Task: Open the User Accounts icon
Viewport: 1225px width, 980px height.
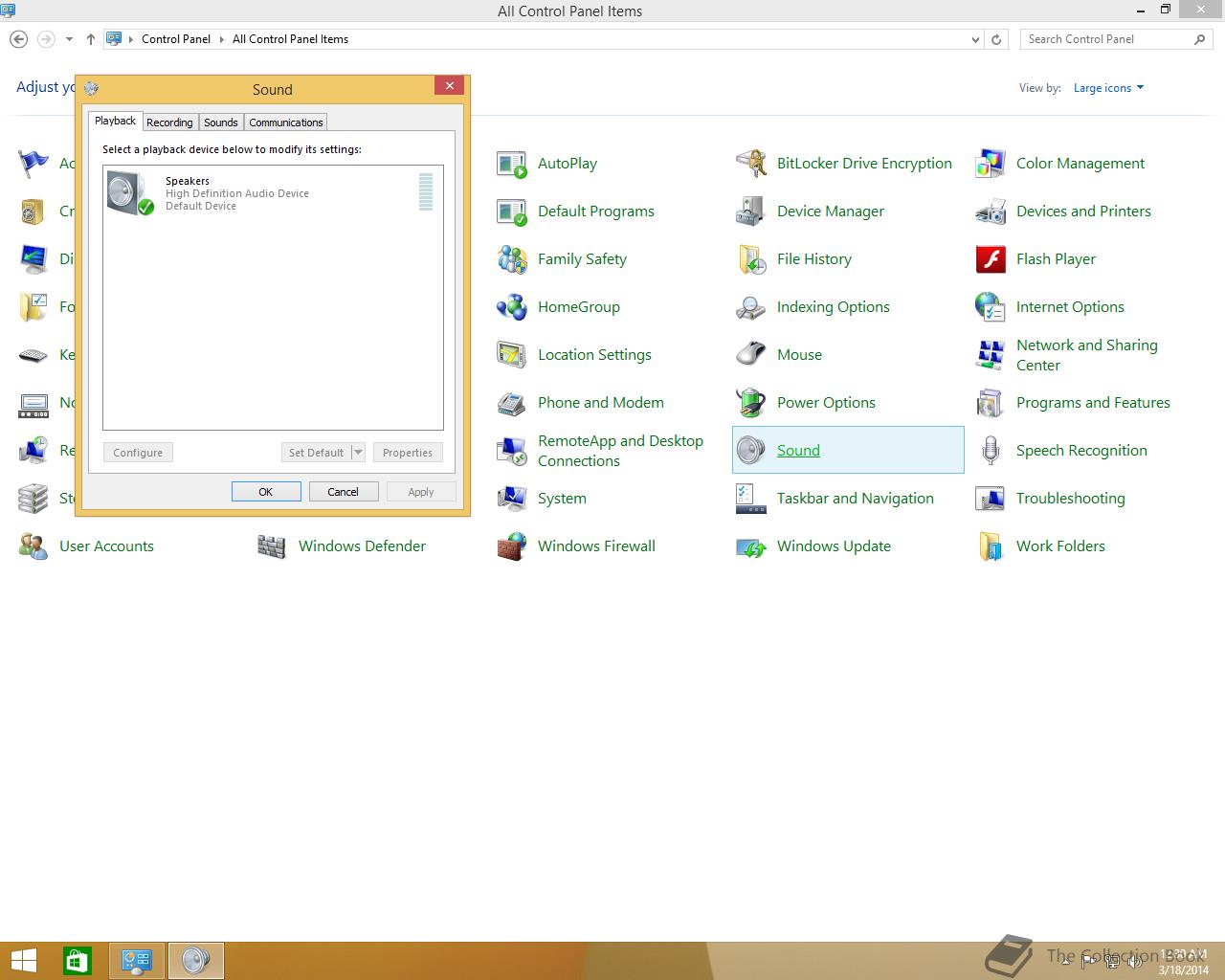Action: tap(33, 546)
